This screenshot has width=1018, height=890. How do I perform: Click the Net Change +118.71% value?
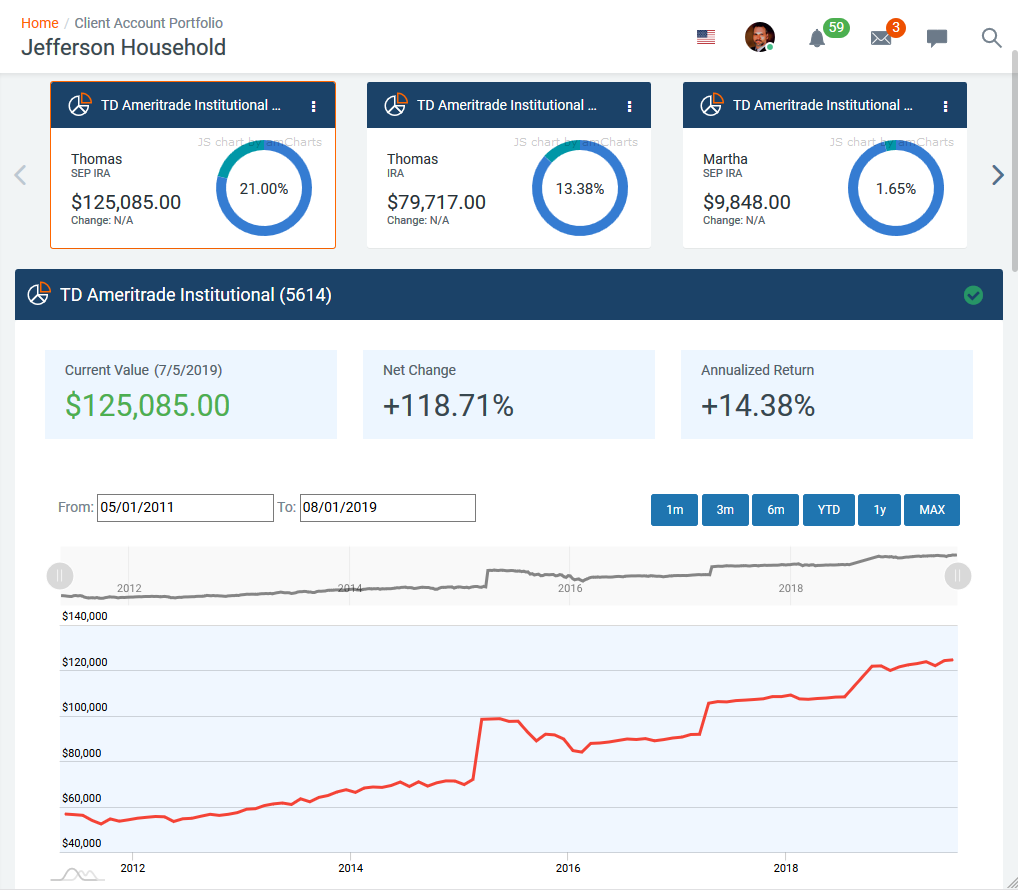pos(449,406)
